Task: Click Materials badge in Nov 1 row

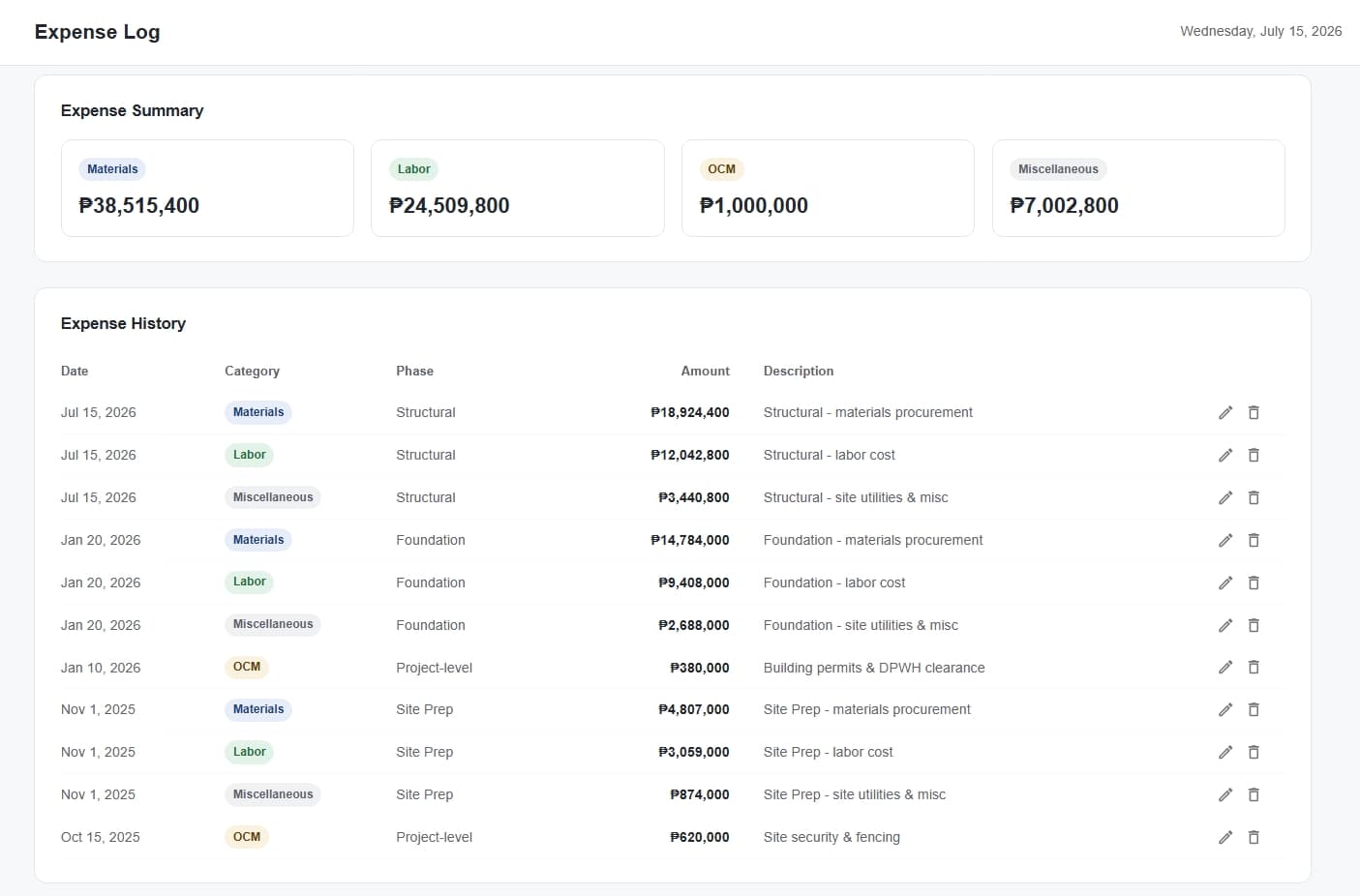Action: coord(258,709)
